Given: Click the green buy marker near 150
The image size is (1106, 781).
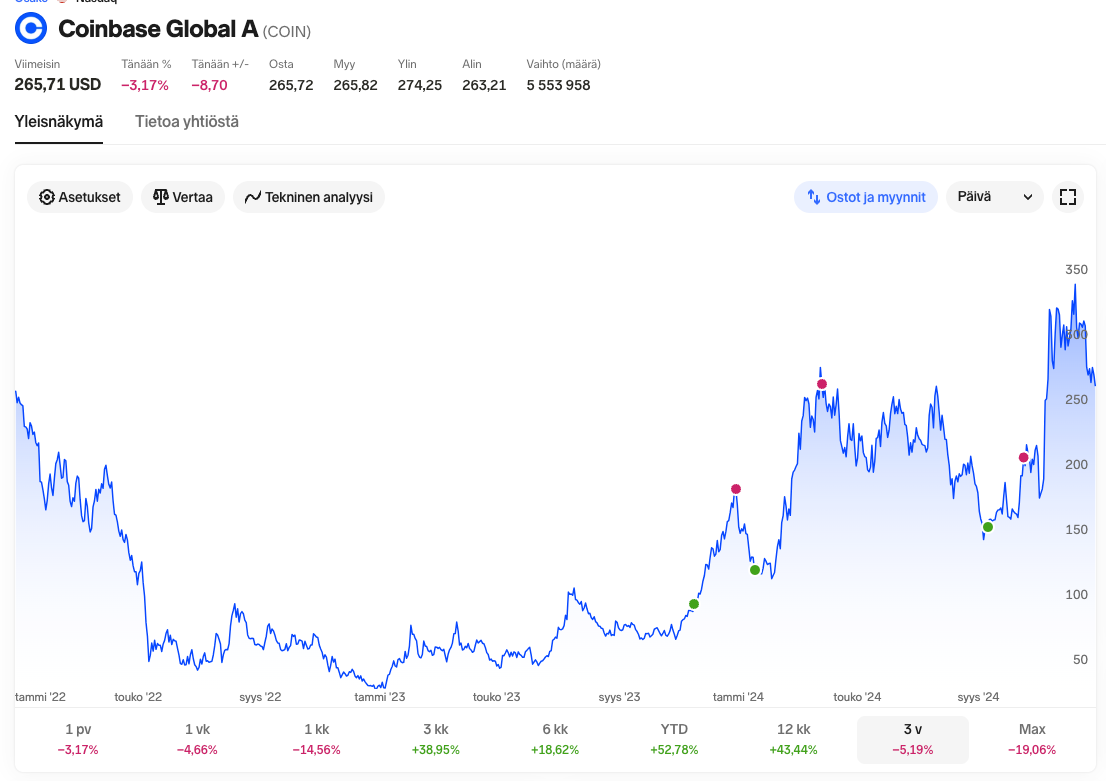Looking at the screenshot, I should [x=988, y=527].
